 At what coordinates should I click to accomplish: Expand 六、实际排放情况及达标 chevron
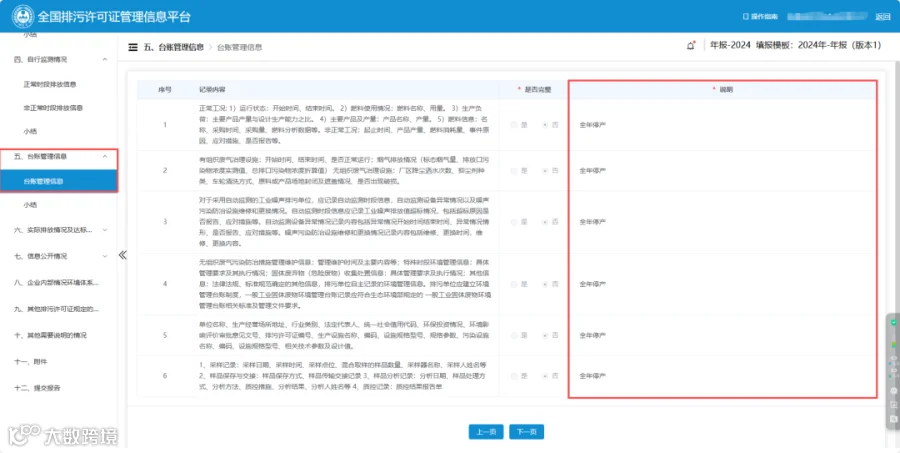[x=104, y=230]
